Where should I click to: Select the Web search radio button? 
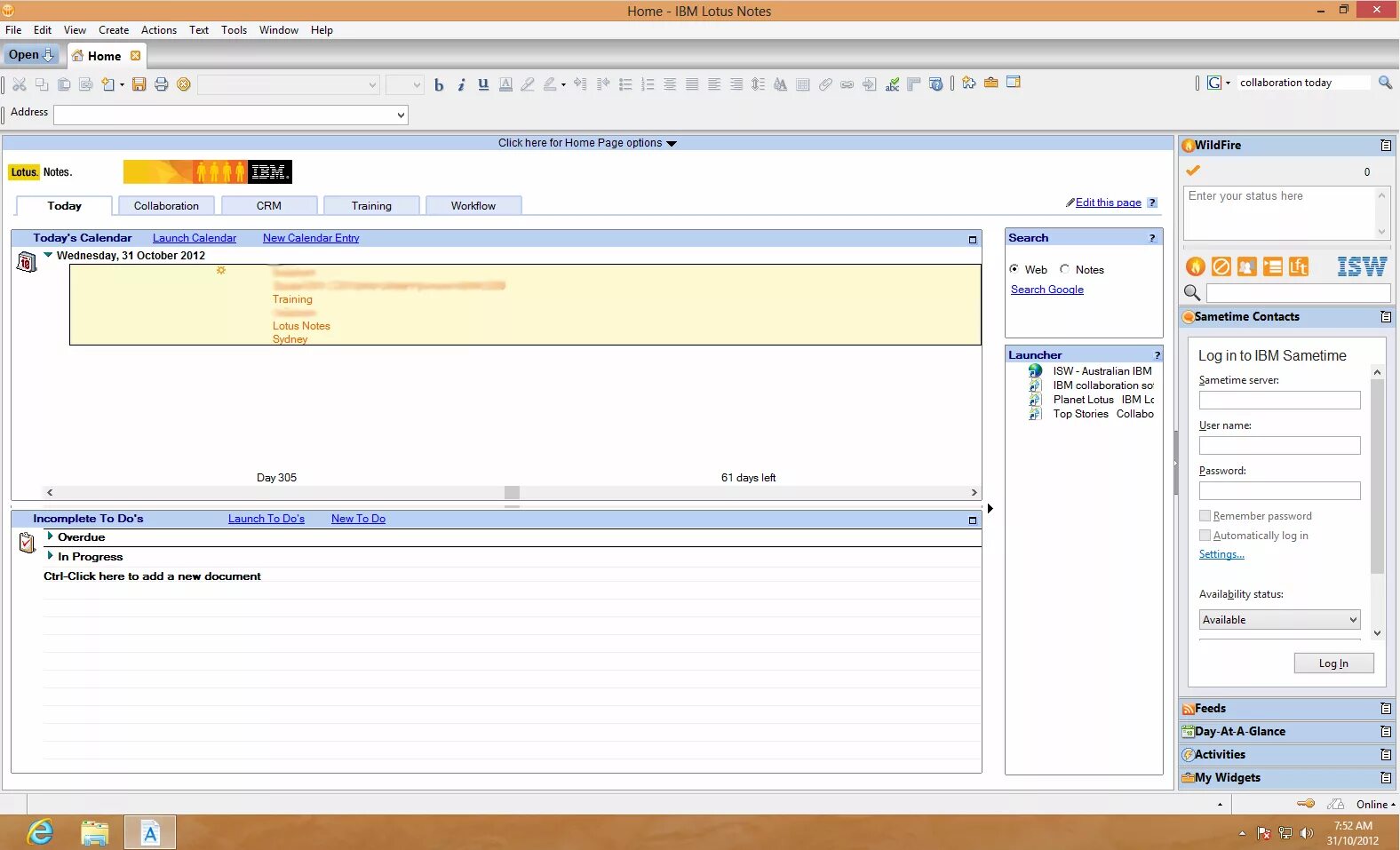click(1014, 269)
